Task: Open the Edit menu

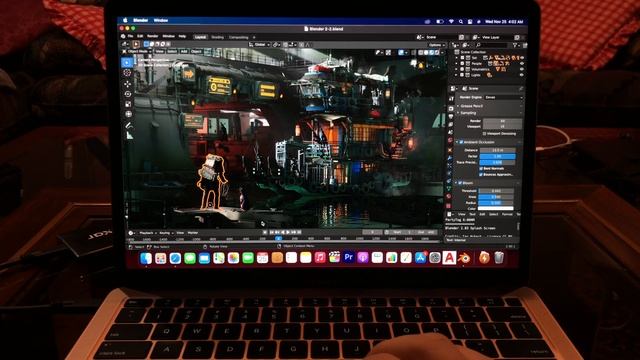Action: 140,36
